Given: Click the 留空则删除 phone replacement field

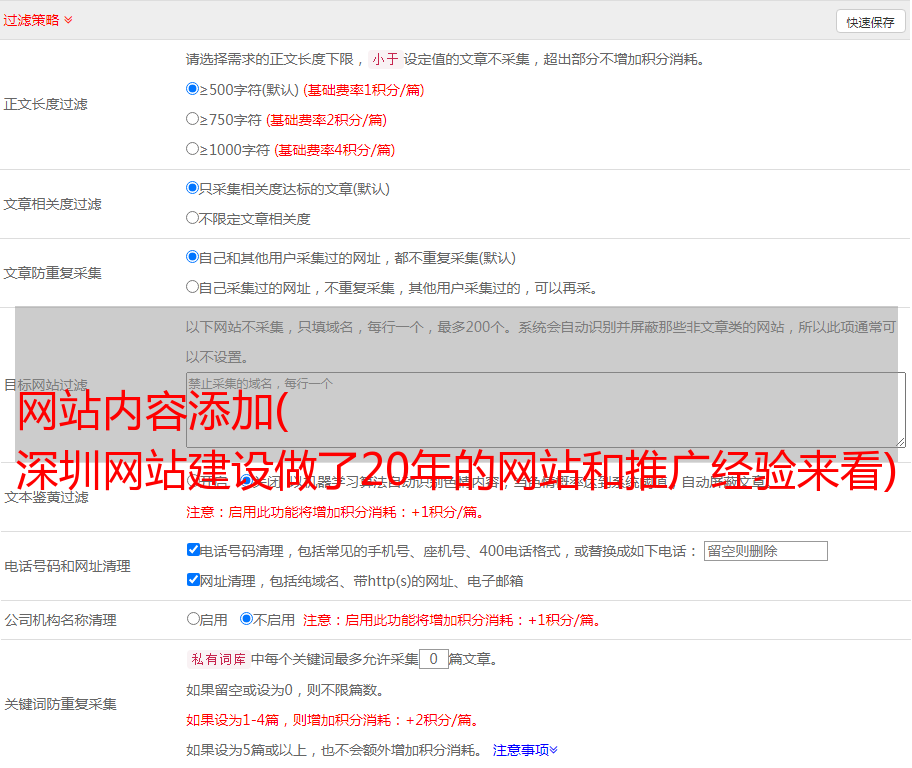Looking at the screenshot, I should click(x=765, y=551).
